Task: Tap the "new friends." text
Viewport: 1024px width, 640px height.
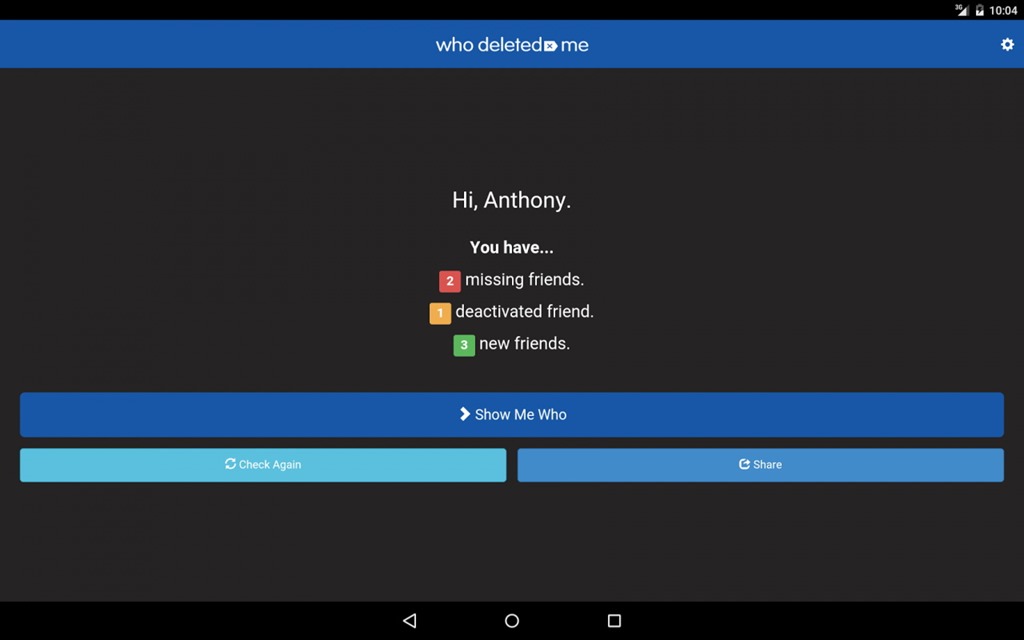Action: tap(524, 344)
